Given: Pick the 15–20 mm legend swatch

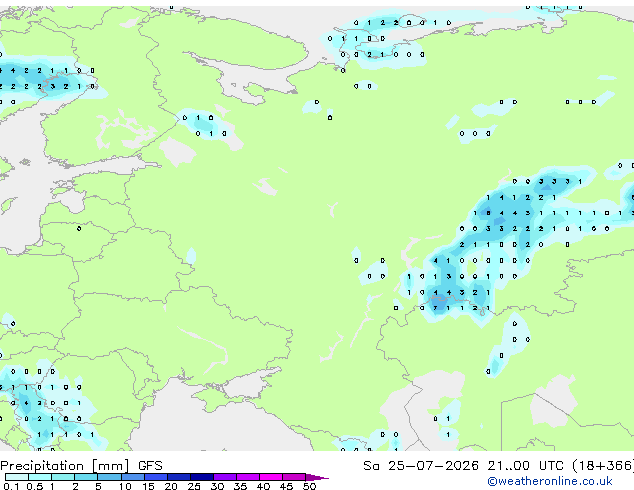Looking at the screenshot, I should [x=155, y=477].
